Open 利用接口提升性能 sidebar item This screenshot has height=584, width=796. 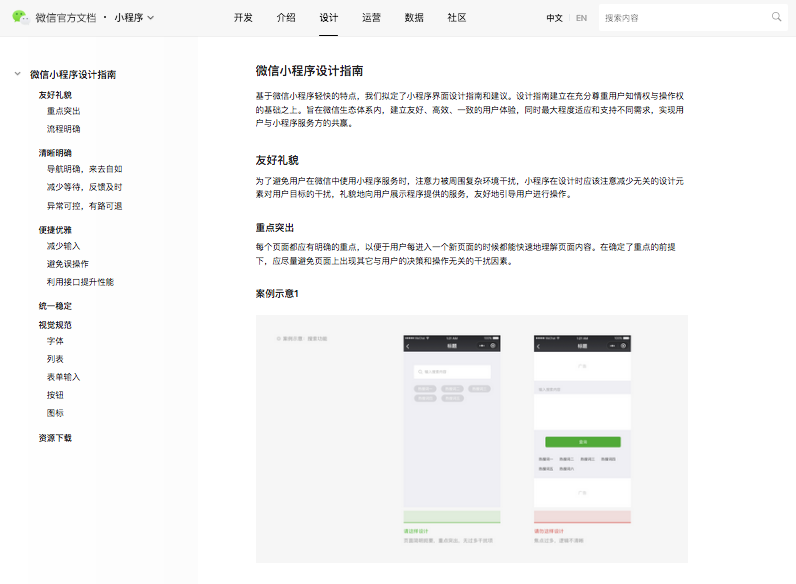[x=80, y=282]
